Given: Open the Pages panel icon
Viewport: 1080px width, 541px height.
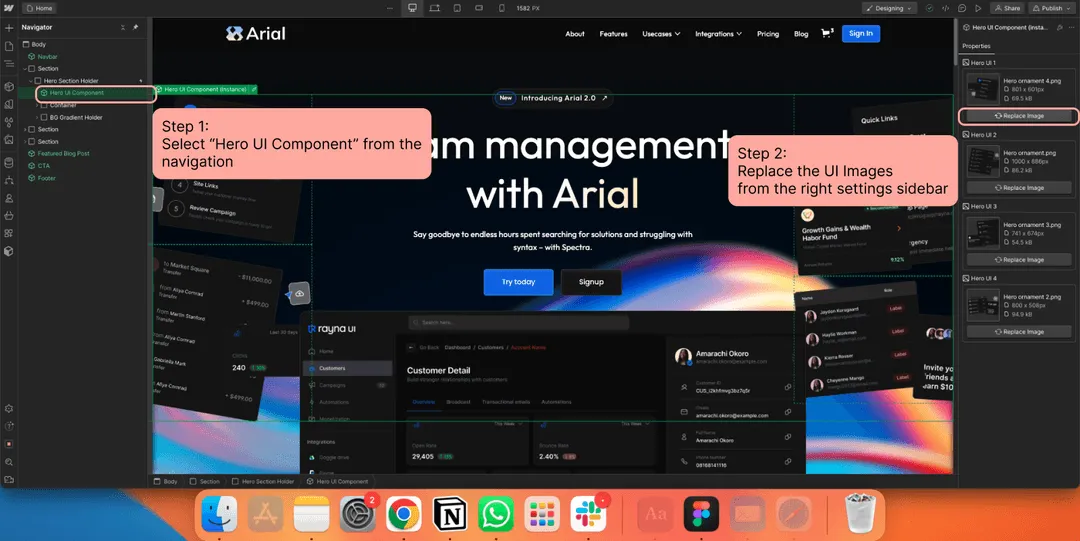Looking at the screenshot, I should [x=8, y=46].
